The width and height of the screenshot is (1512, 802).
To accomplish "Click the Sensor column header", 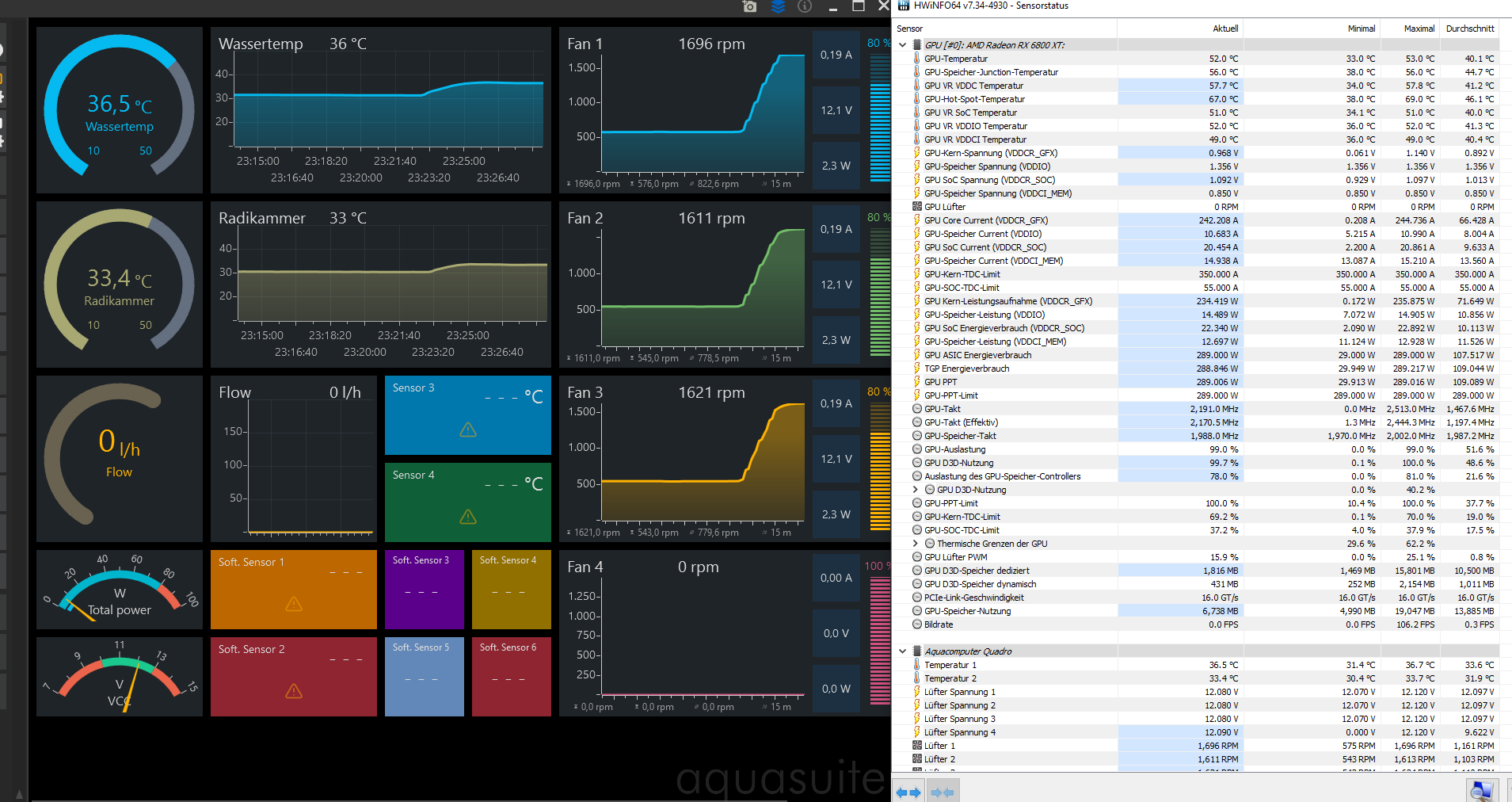I will pos(1004,29).
